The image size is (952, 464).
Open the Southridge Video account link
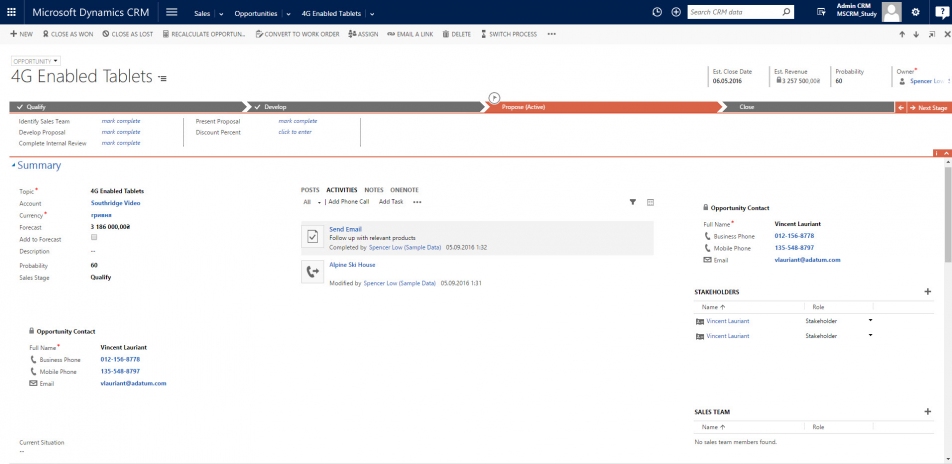[x=115, y=202]
